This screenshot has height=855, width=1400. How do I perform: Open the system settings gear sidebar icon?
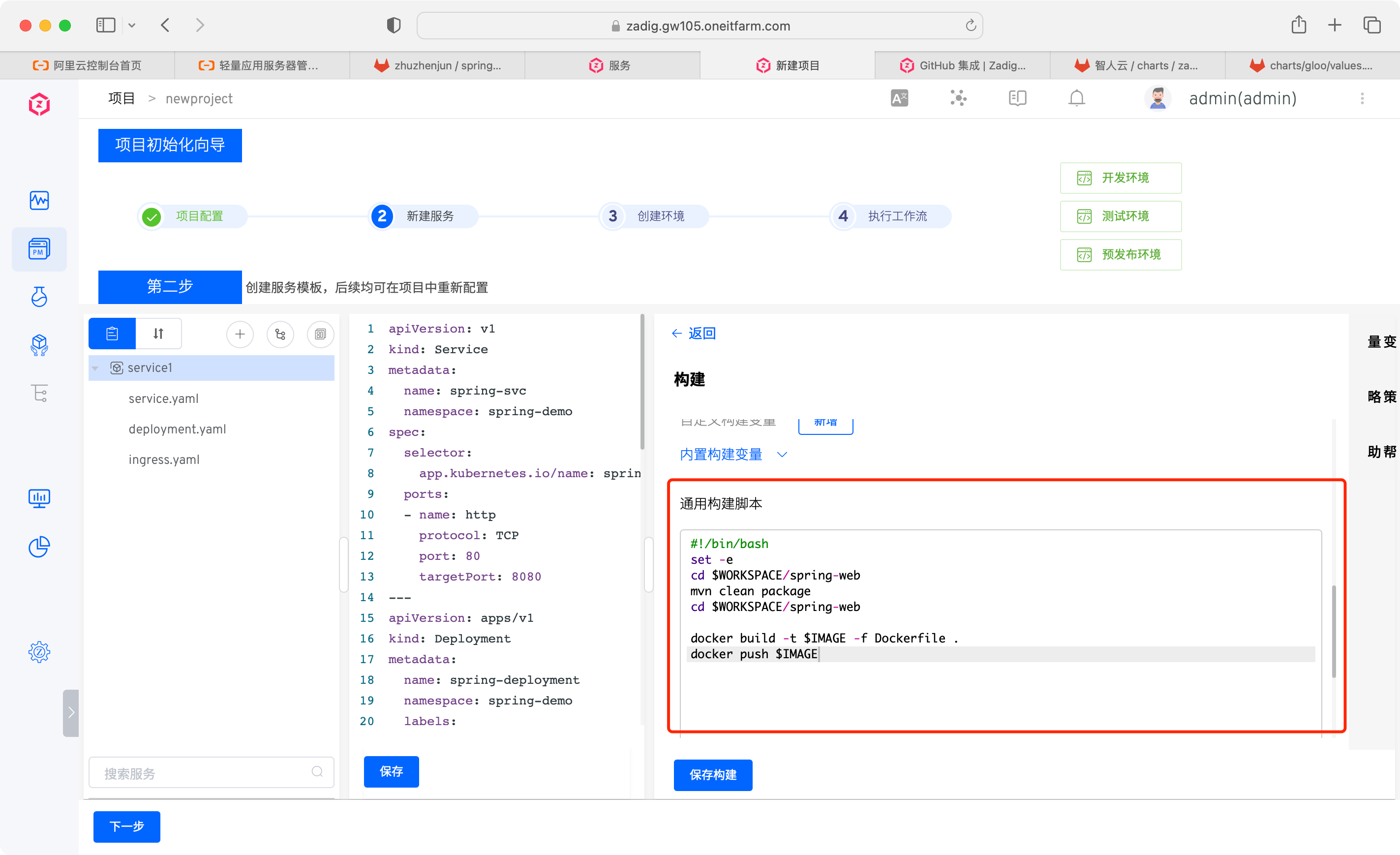click(x=39, y=652)
